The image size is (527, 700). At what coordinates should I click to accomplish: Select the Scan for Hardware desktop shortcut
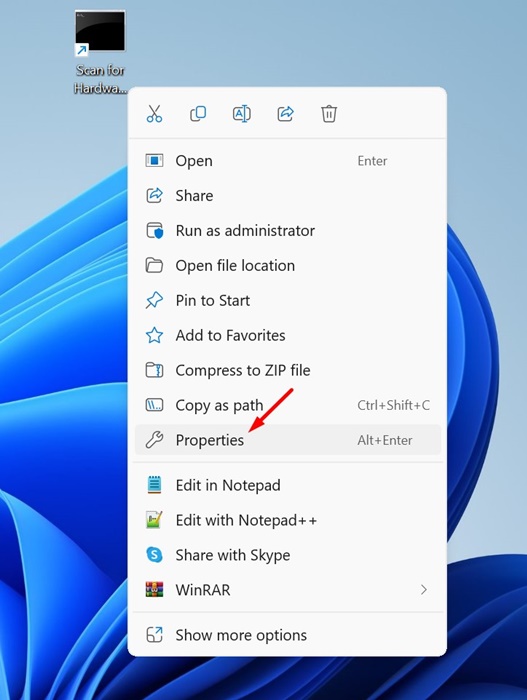click(x=100, y=51)
